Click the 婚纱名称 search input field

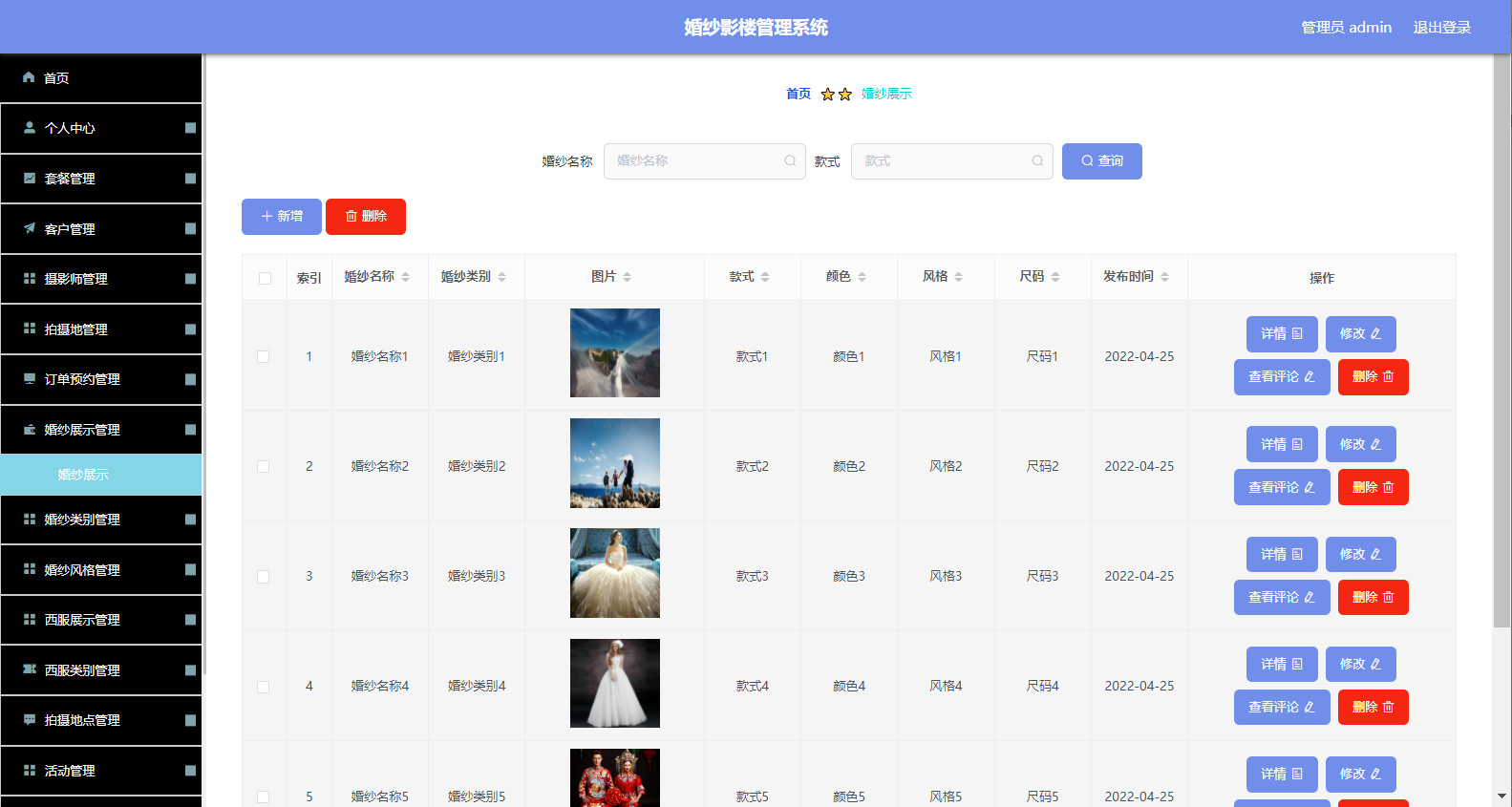[x=705, y=161]
